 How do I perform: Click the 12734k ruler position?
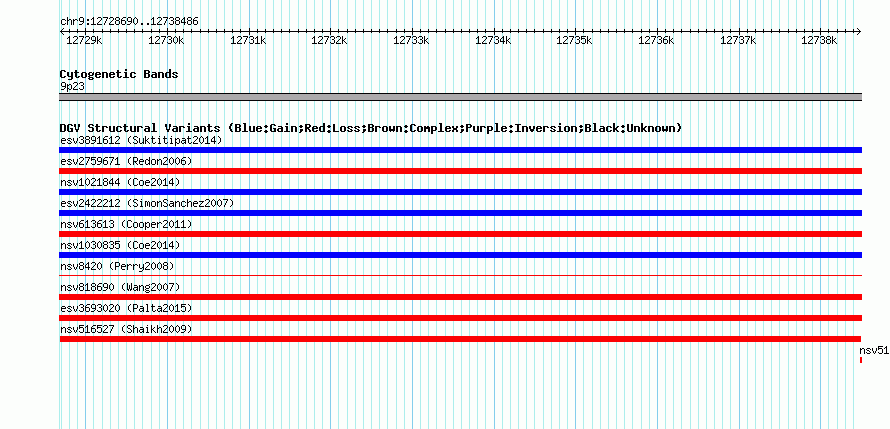click(x=493, y=40)
